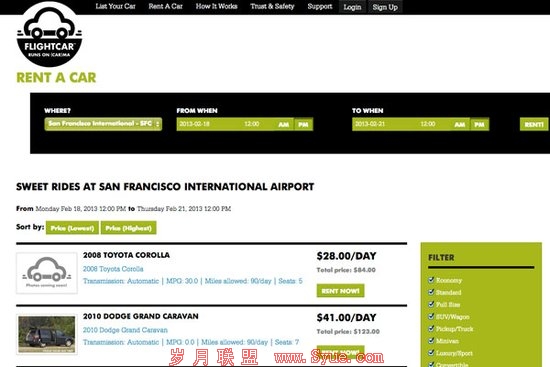Open the 2008 Toyota Corolla link

(113, 269)
